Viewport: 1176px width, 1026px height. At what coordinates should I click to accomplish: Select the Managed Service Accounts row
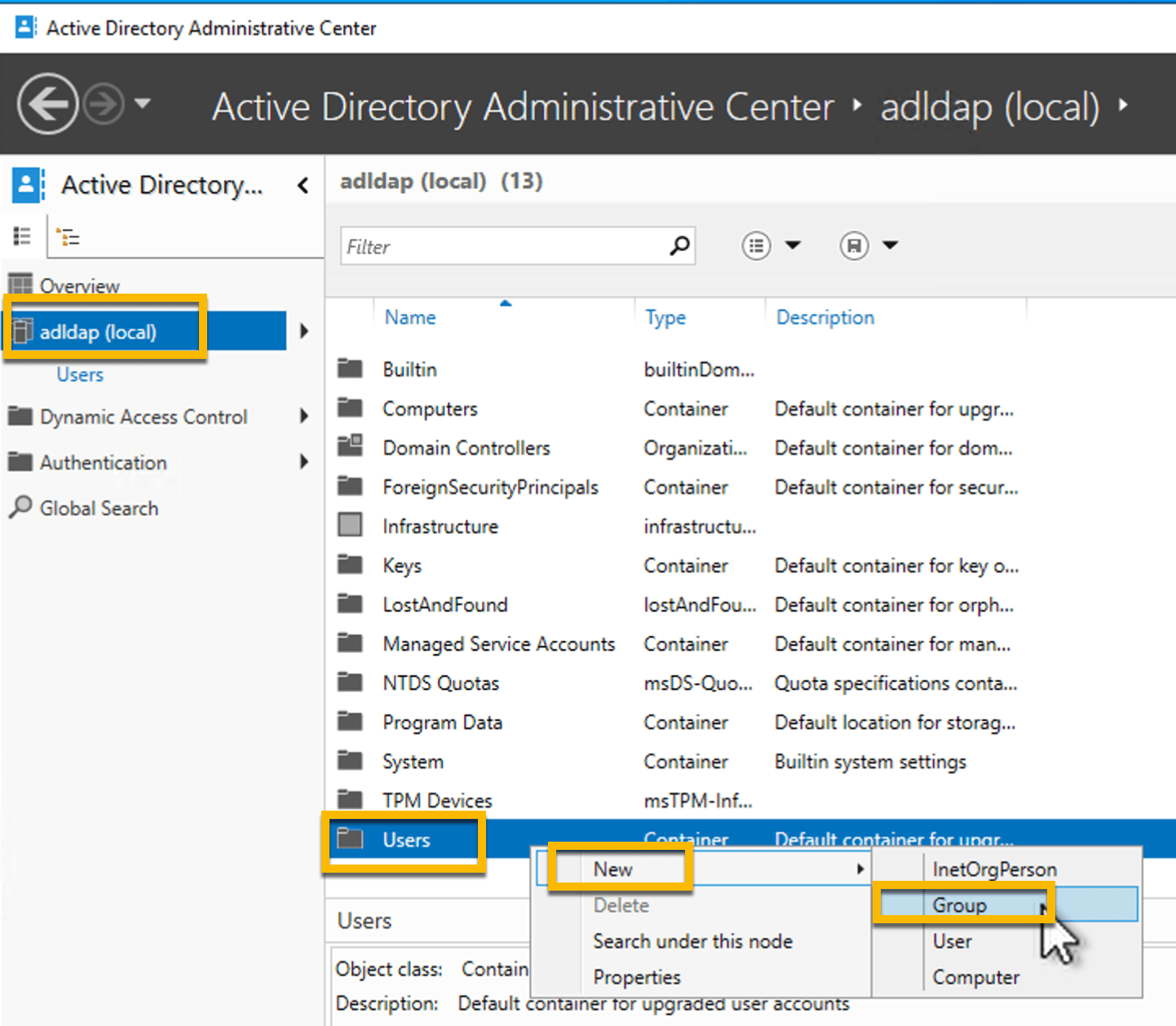[750, 643]
